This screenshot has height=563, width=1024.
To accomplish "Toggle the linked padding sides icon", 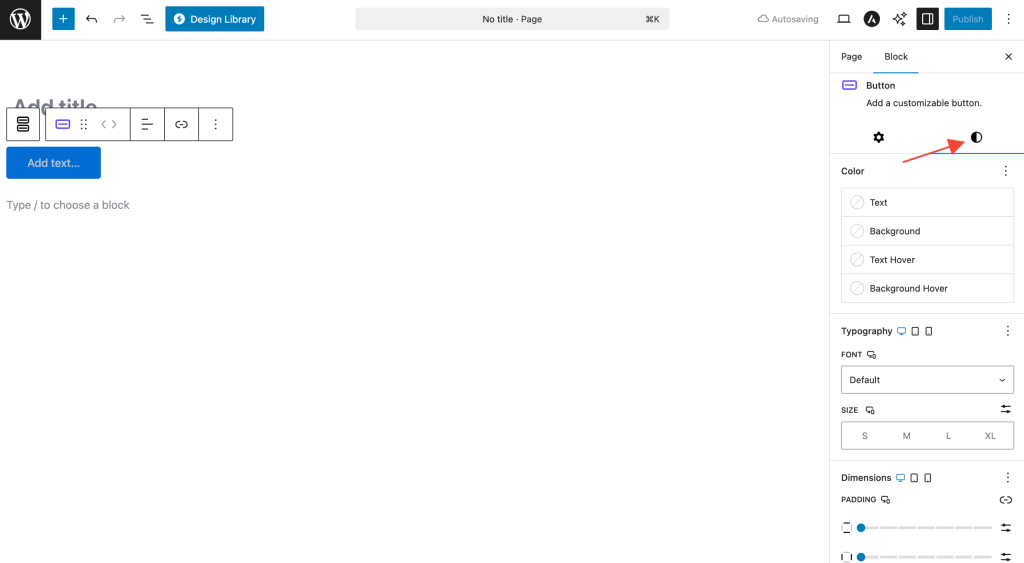I will [1006, 500].
